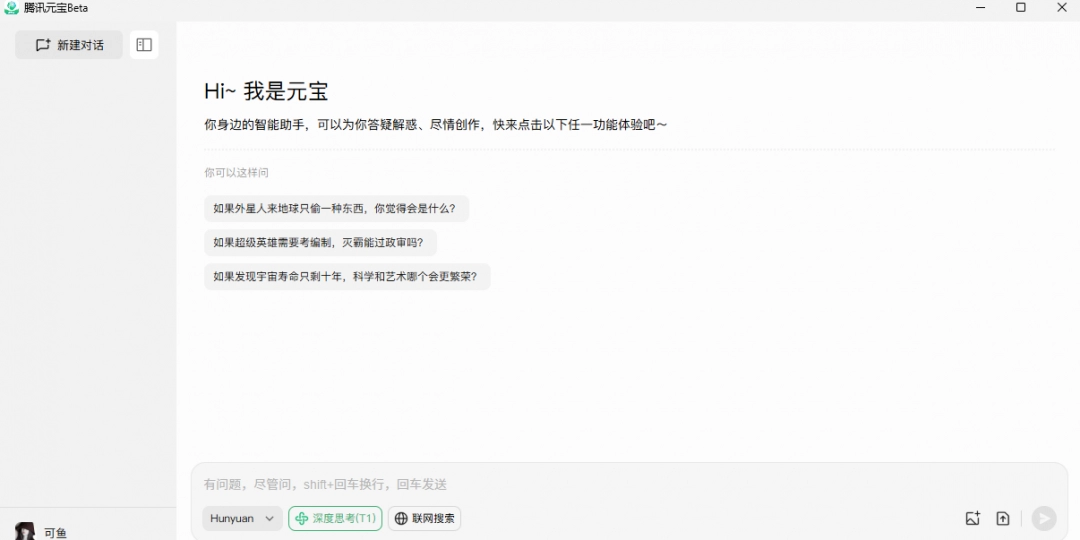Click the Hi~ 我是元宝 heading
Viewport: 1080px width, 540px height.
click(266, 91)
